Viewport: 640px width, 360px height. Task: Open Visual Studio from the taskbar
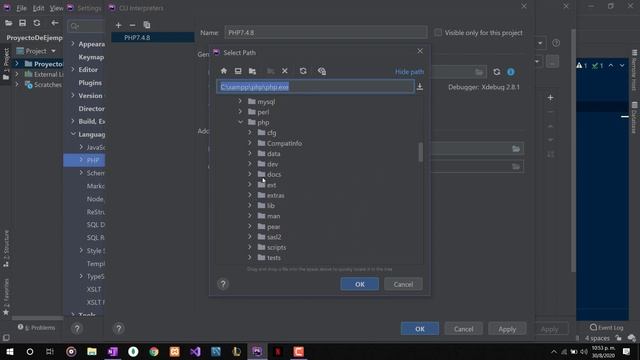pos(195,351)
